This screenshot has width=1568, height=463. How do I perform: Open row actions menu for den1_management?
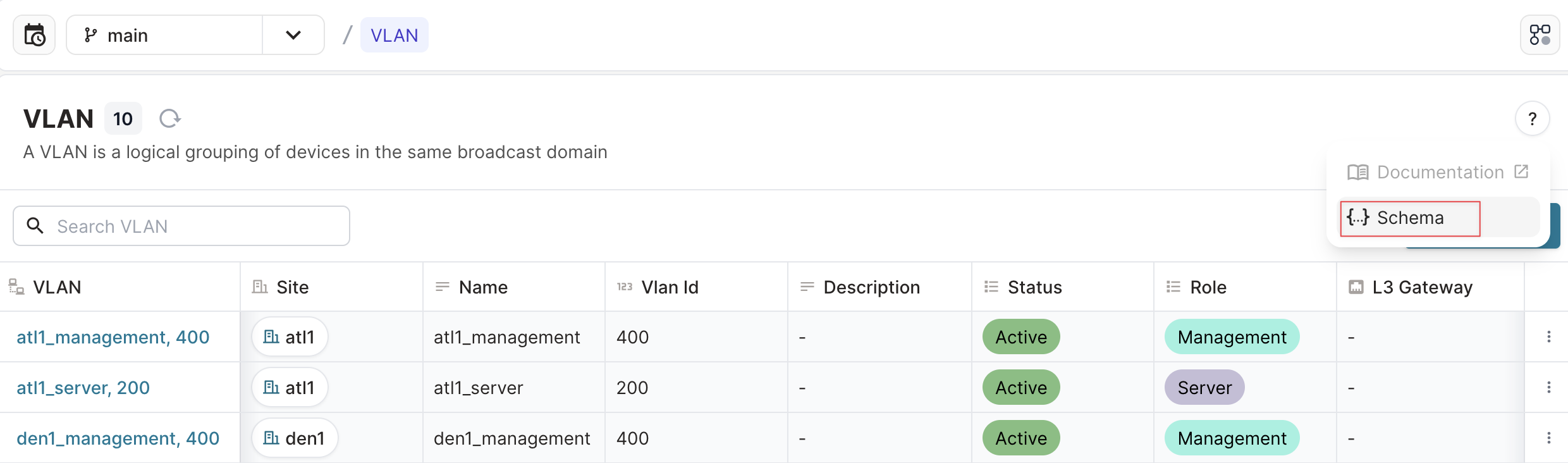[1549, 438]
